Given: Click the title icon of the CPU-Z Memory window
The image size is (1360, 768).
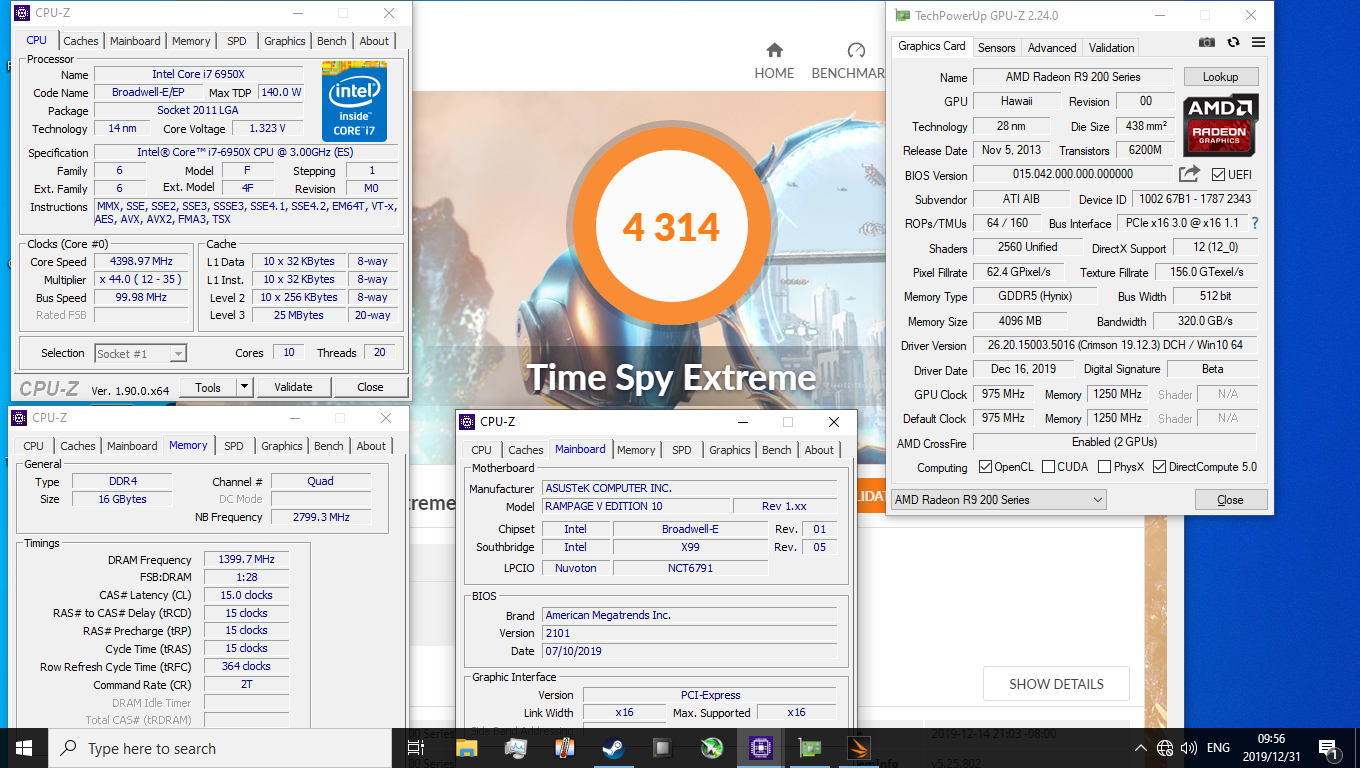Looking at the screenshot, I should (19, 418).
